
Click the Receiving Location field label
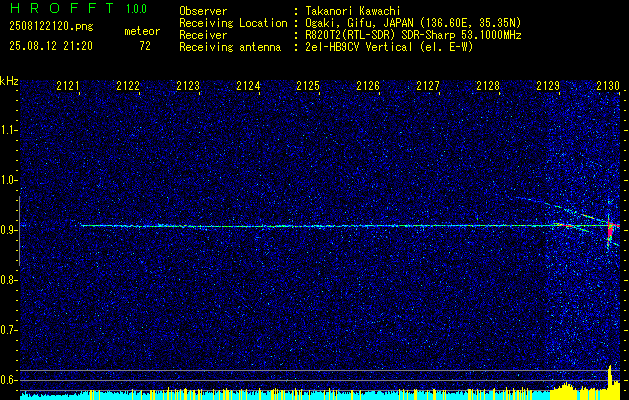[x=233, y=23]
